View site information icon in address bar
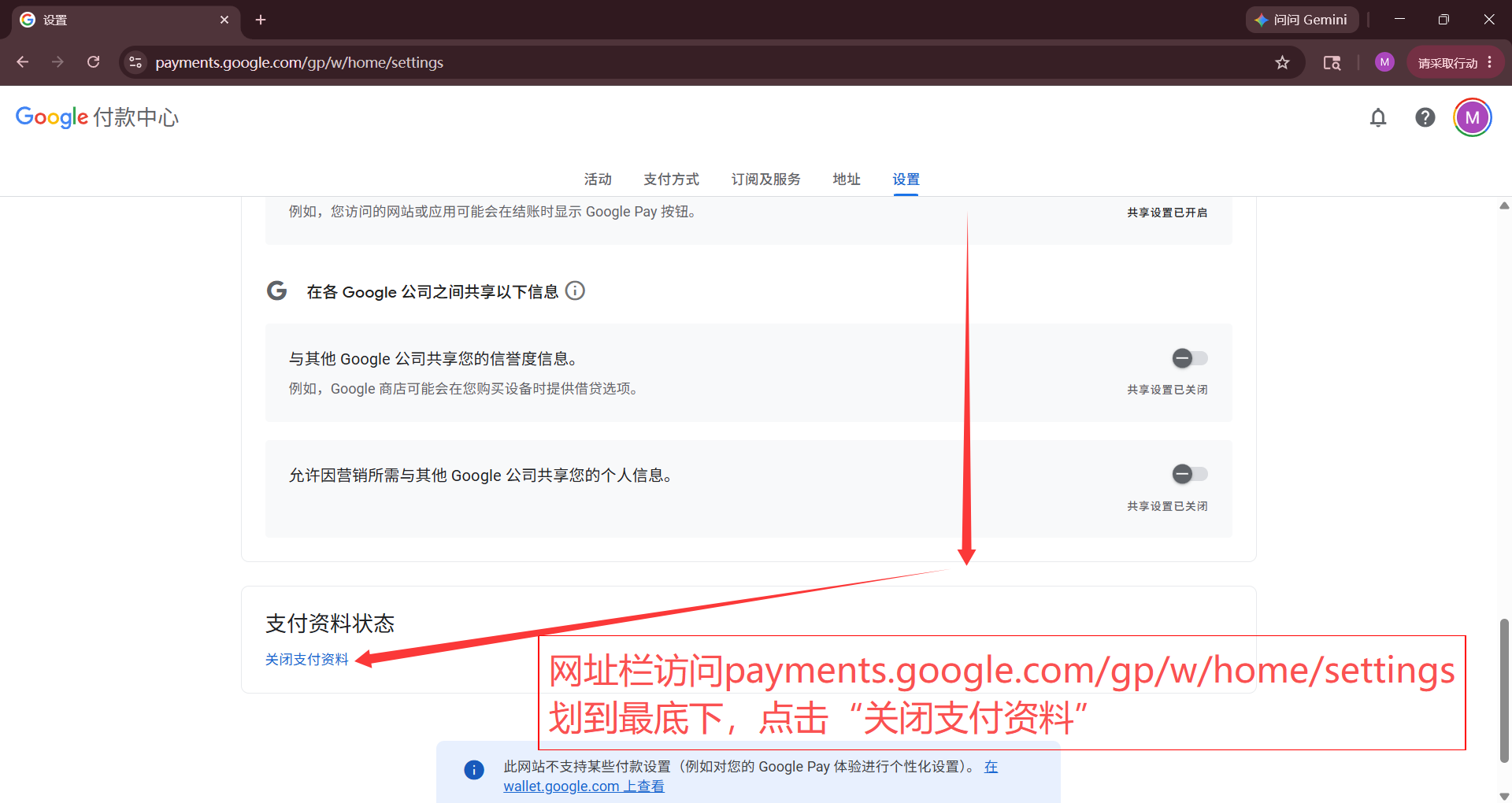 [x=135, y=62]
